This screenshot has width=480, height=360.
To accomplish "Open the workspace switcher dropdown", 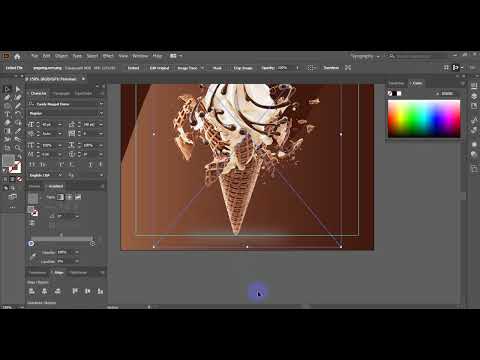I will (365, 56).
